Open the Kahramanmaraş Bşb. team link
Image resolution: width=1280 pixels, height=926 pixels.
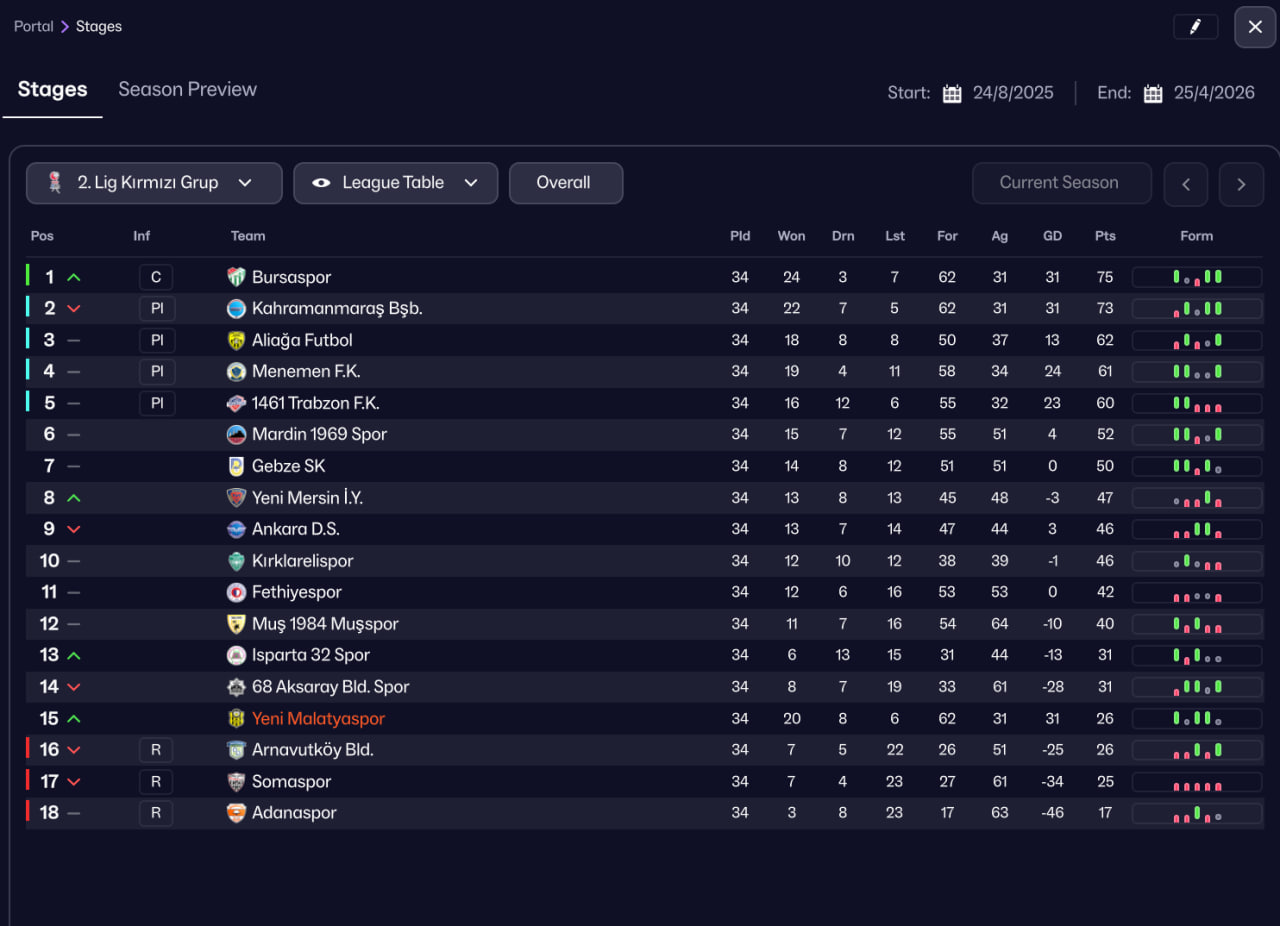(x=337, y=308)
